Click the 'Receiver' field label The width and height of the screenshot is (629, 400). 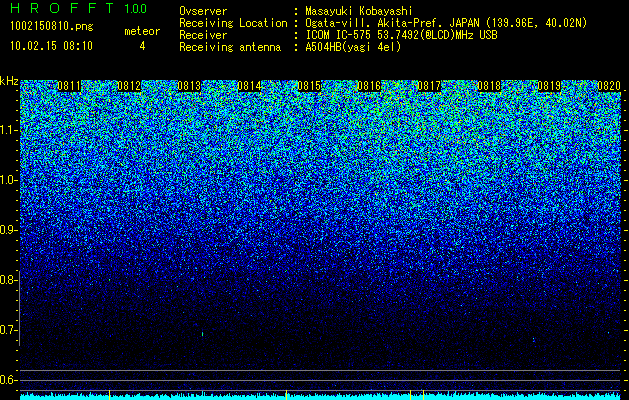tap(203, 35)
